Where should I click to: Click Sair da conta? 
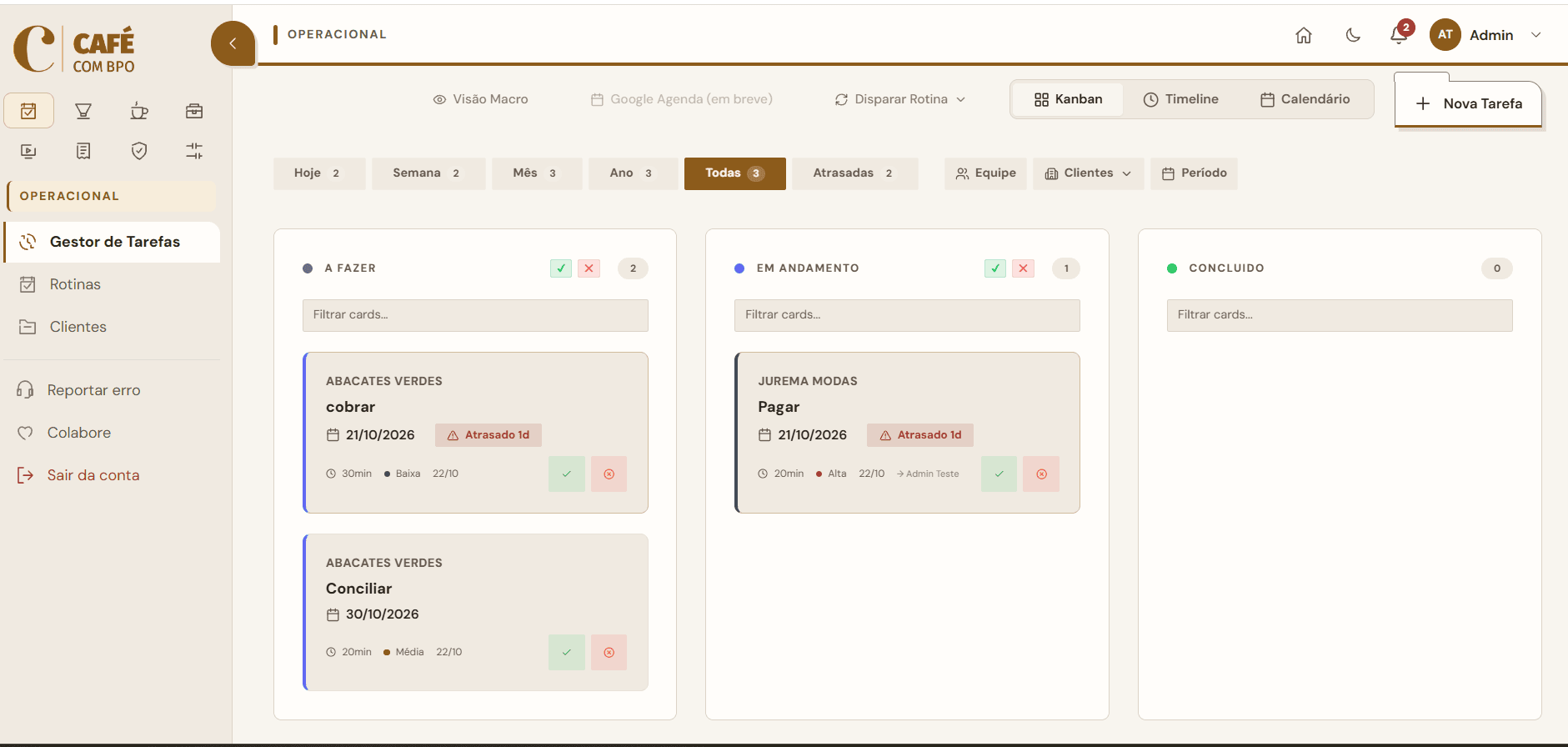point(78,475)
